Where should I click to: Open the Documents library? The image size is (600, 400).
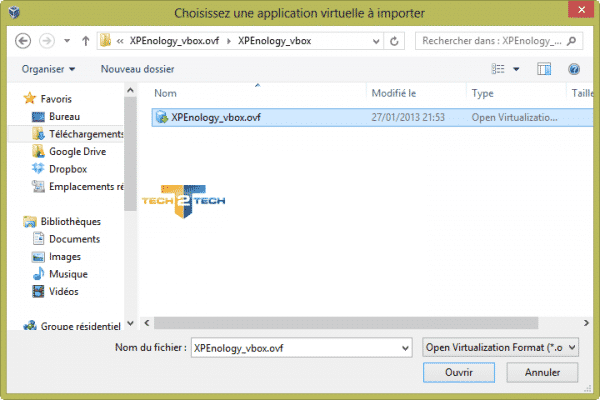click(74, 239)
